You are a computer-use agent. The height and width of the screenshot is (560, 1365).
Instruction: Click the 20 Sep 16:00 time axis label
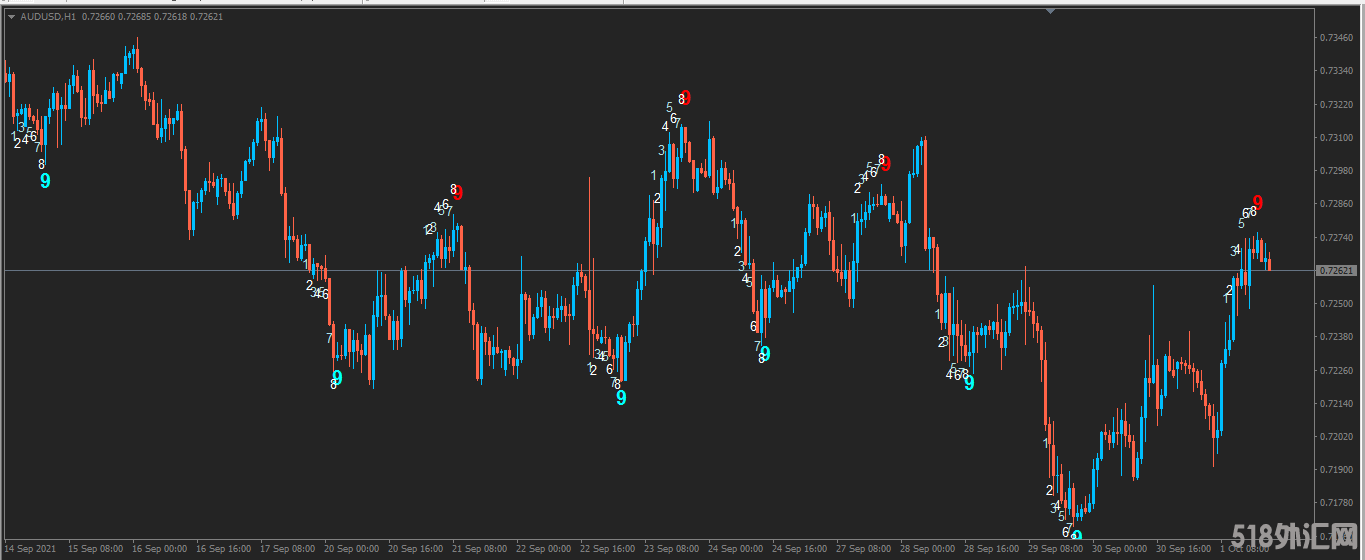pos(417,549)
